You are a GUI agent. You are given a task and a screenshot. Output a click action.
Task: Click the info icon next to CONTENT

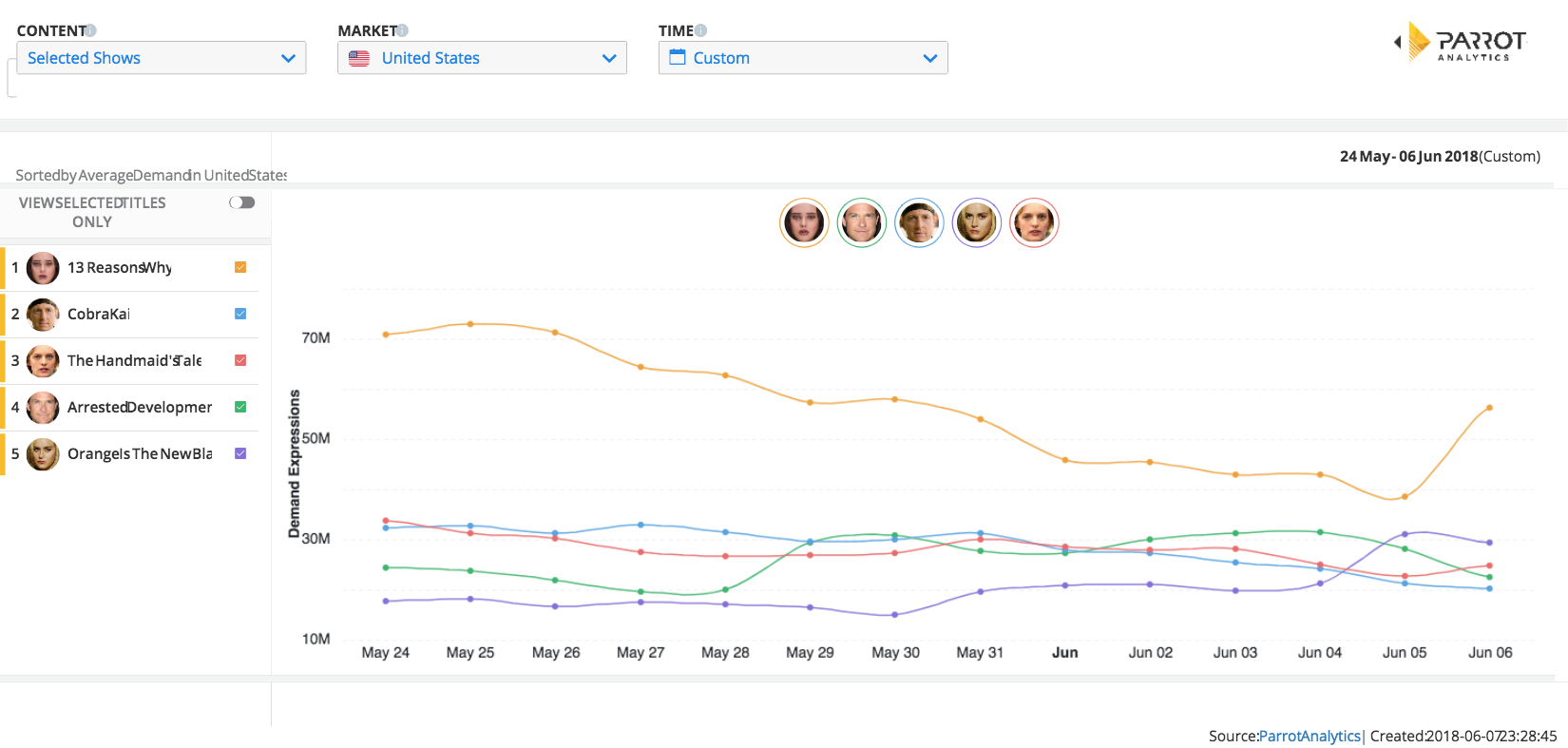pyautogui.click(x=90, y=30)
